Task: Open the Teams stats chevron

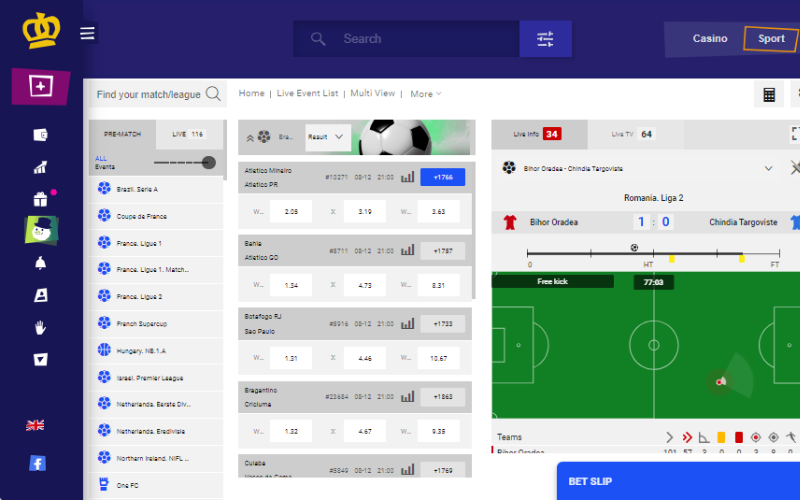Action: [669, 437]
